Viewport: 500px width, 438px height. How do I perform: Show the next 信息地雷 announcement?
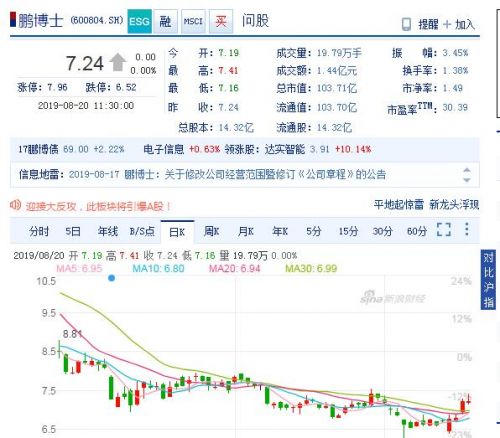coord(467,180)
